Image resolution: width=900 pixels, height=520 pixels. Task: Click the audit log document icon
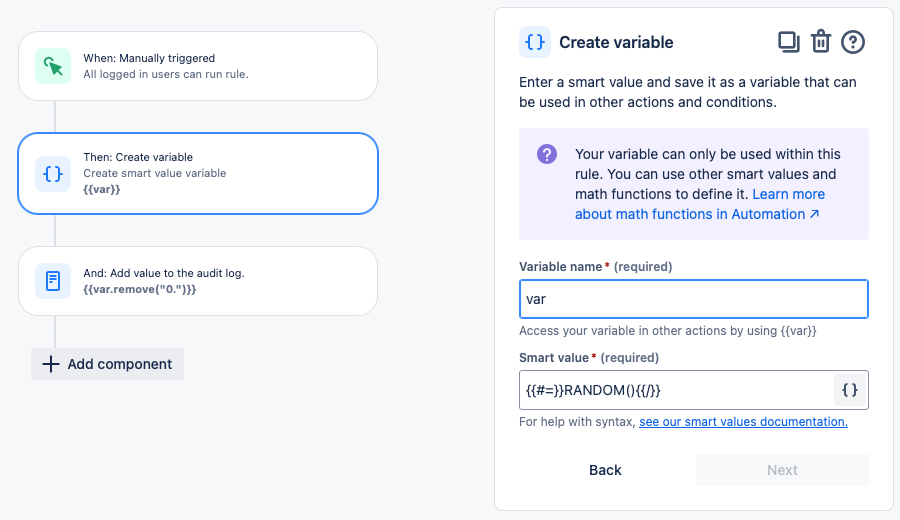53,280
